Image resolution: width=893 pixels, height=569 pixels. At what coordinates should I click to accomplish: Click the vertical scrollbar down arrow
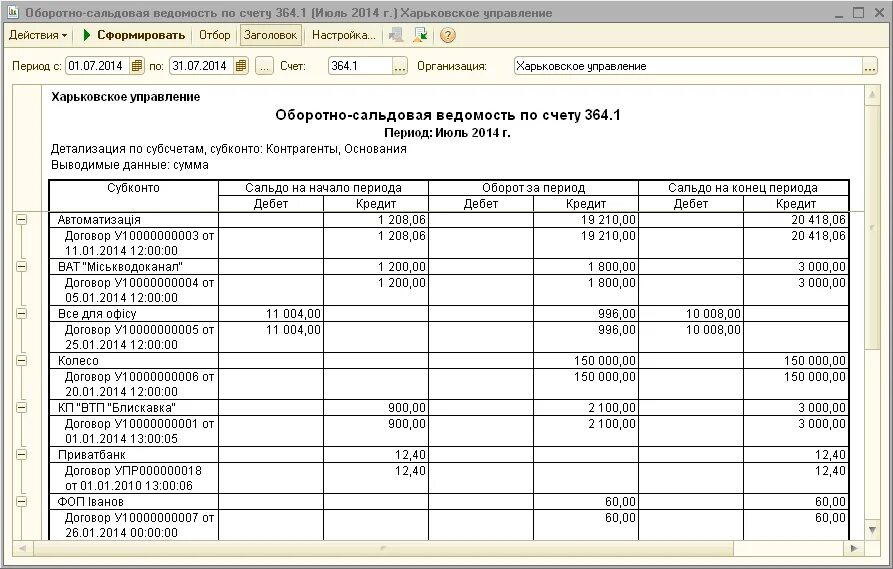(x=872, y=530)
